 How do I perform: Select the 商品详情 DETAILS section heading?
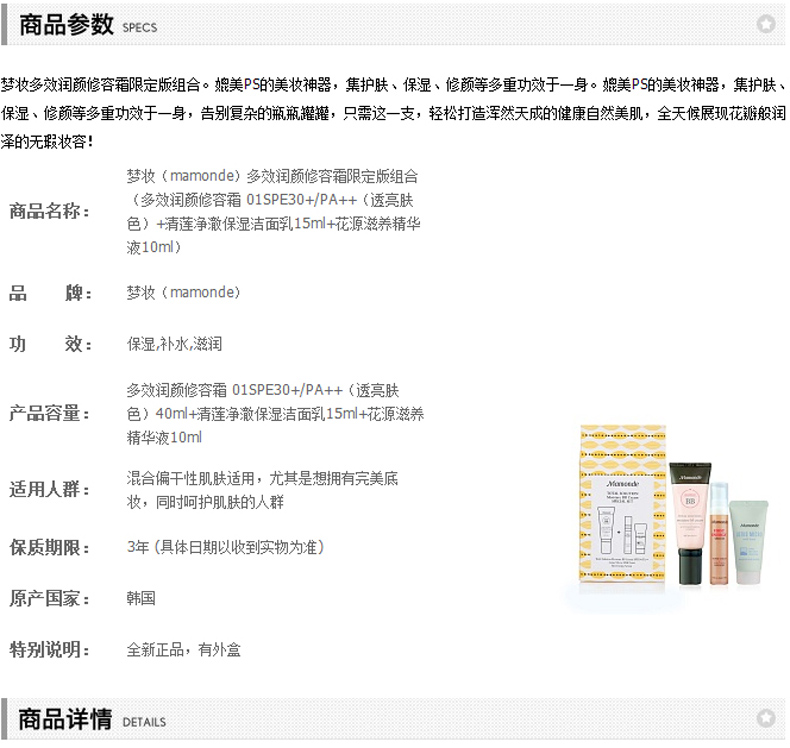pyautogui.click(x=88, y=720)
